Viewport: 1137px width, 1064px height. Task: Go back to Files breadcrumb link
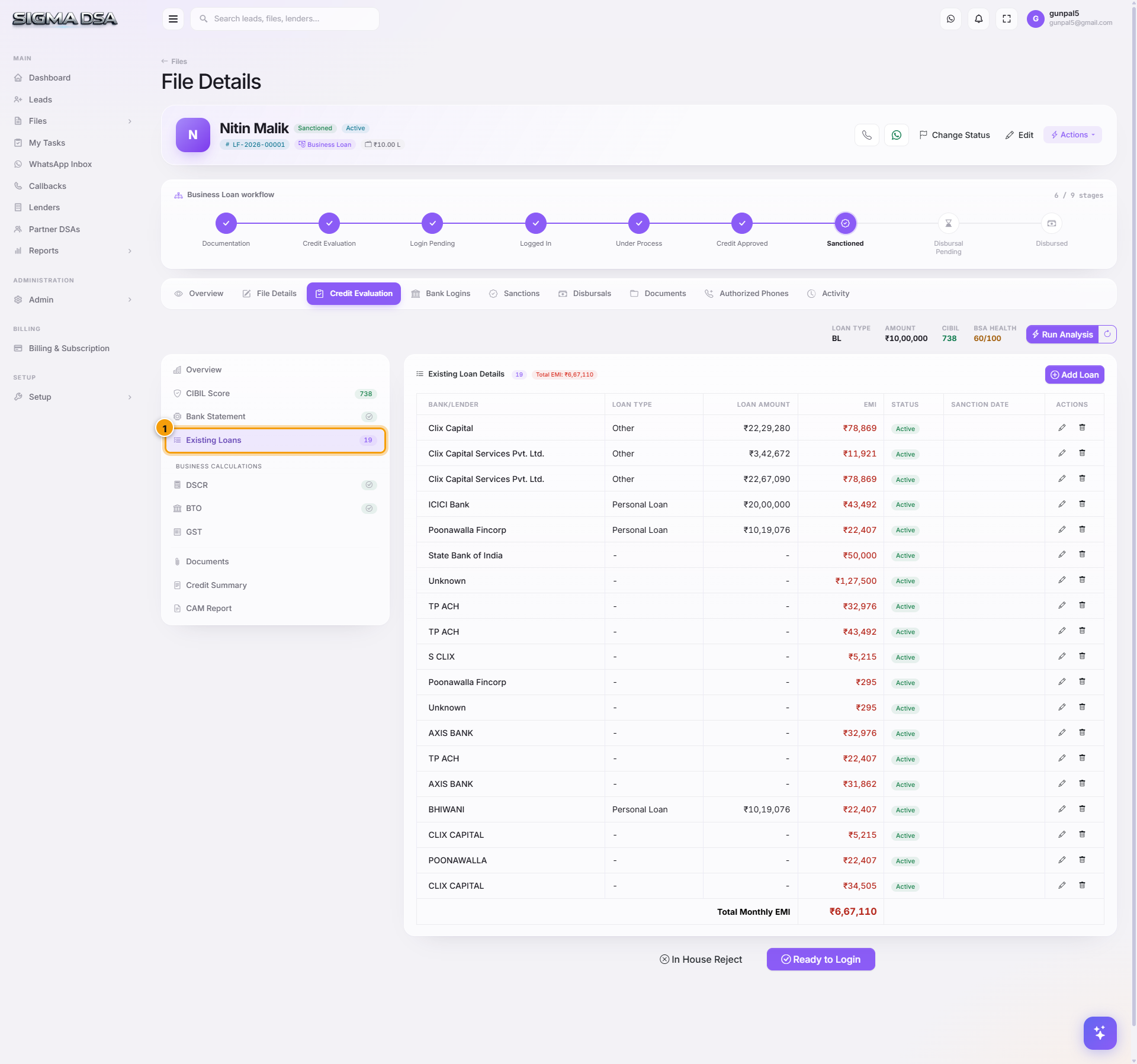tap(174, 62)
